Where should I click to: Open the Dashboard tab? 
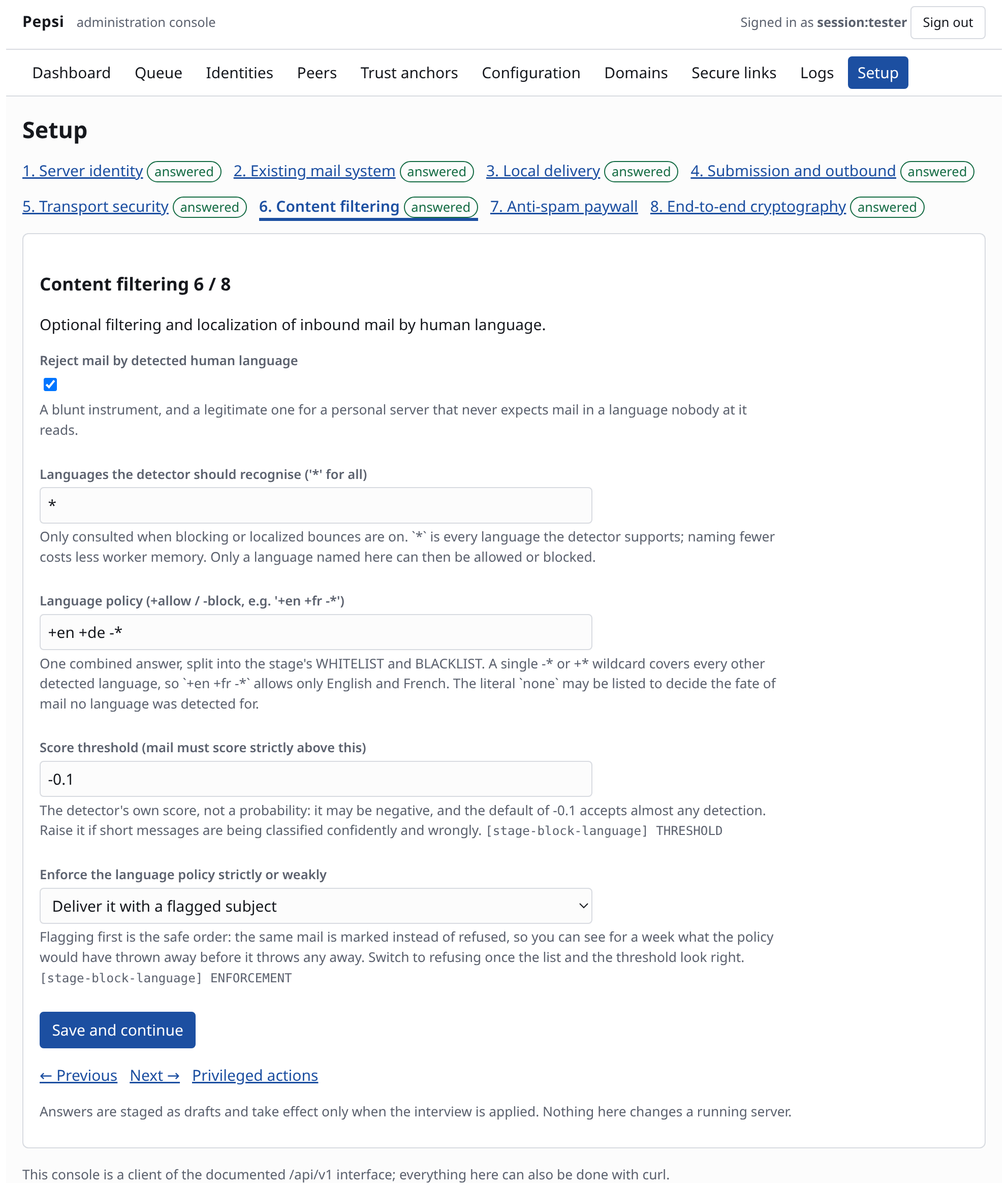coord(72,73)
